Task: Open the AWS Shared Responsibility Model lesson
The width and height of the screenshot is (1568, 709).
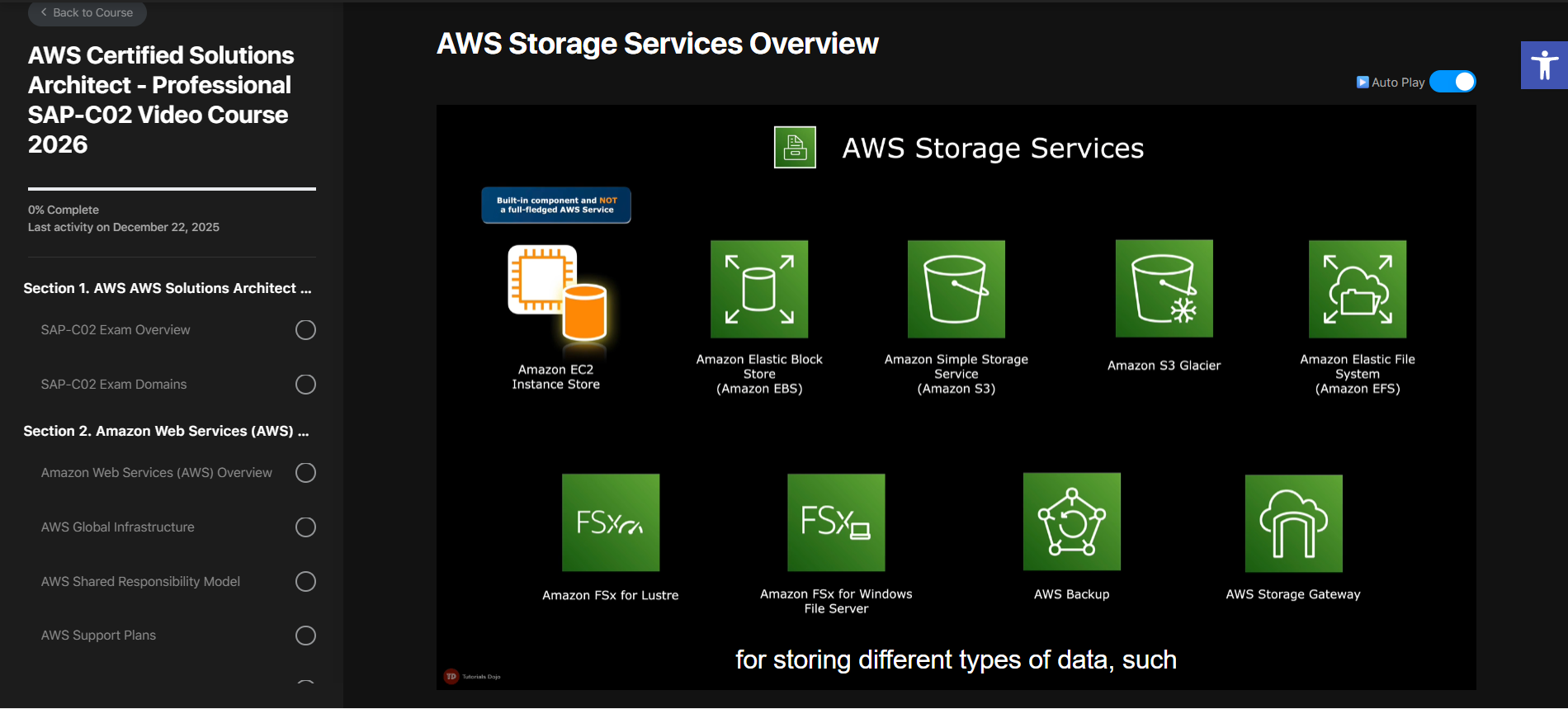Action: tap(140, 582)
